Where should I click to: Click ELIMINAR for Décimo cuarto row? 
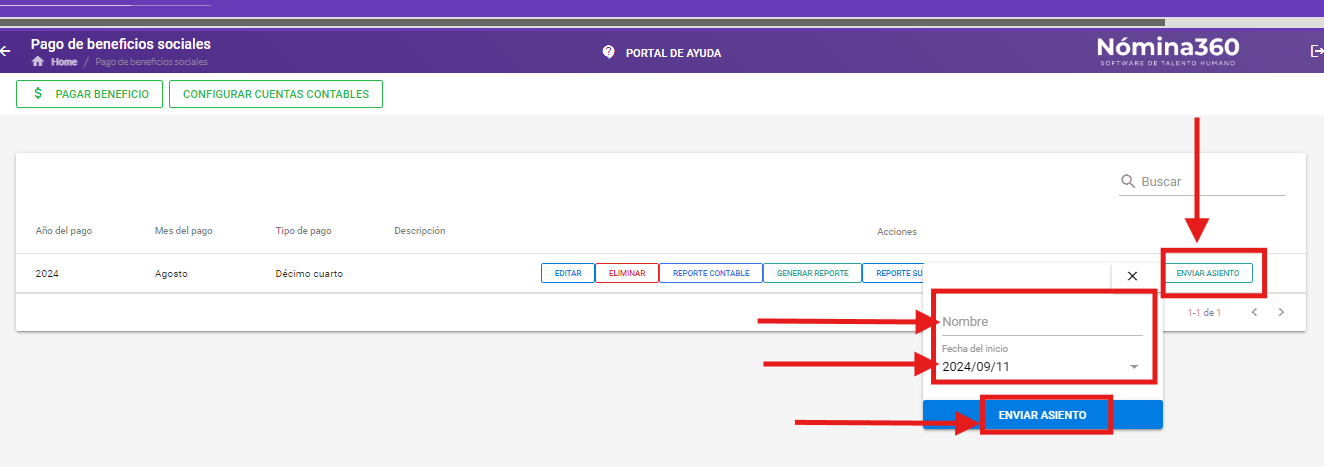tap(627, 273)
